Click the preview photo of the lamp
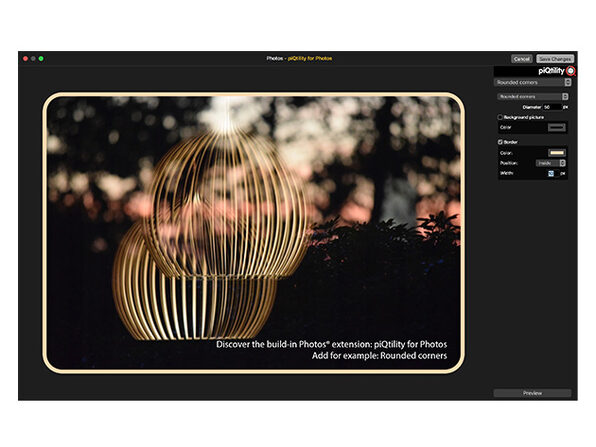The height and width of the screenshot is (447, 596). click(x=254, y=233)
